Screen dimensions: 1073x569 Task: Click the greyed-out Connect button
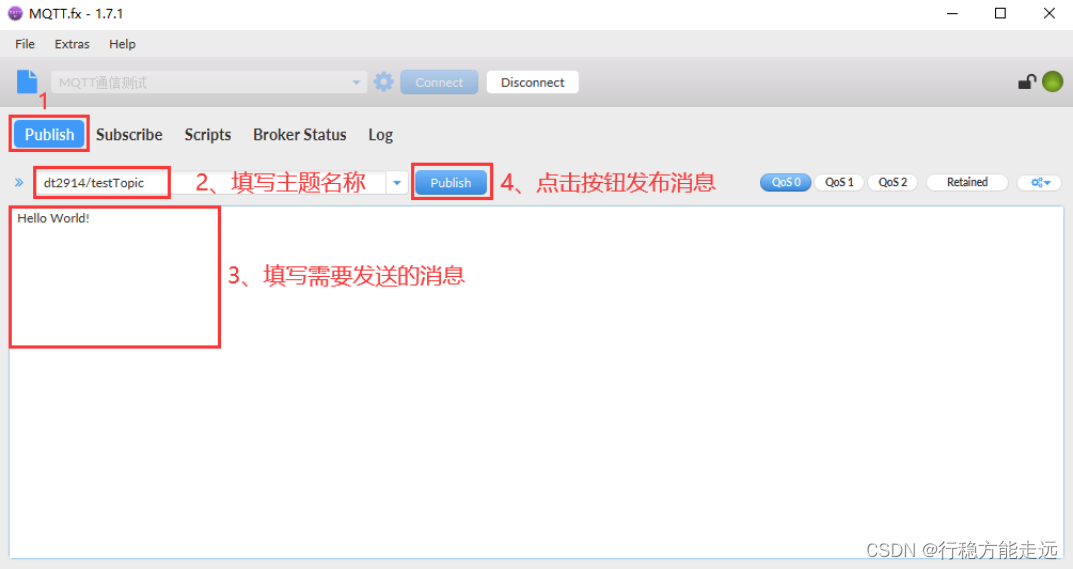(x=439, y=82)
